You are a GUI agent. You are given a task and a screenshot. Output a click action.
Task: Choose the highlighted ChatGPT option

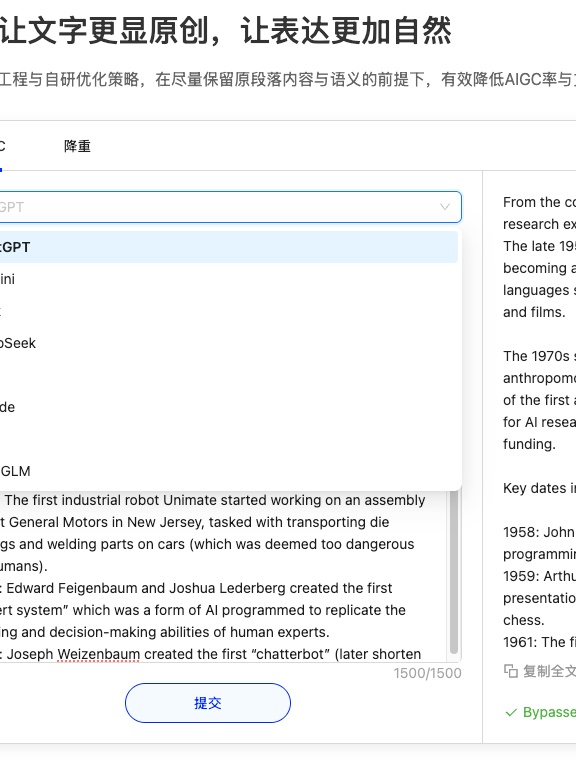click(228, 247)
